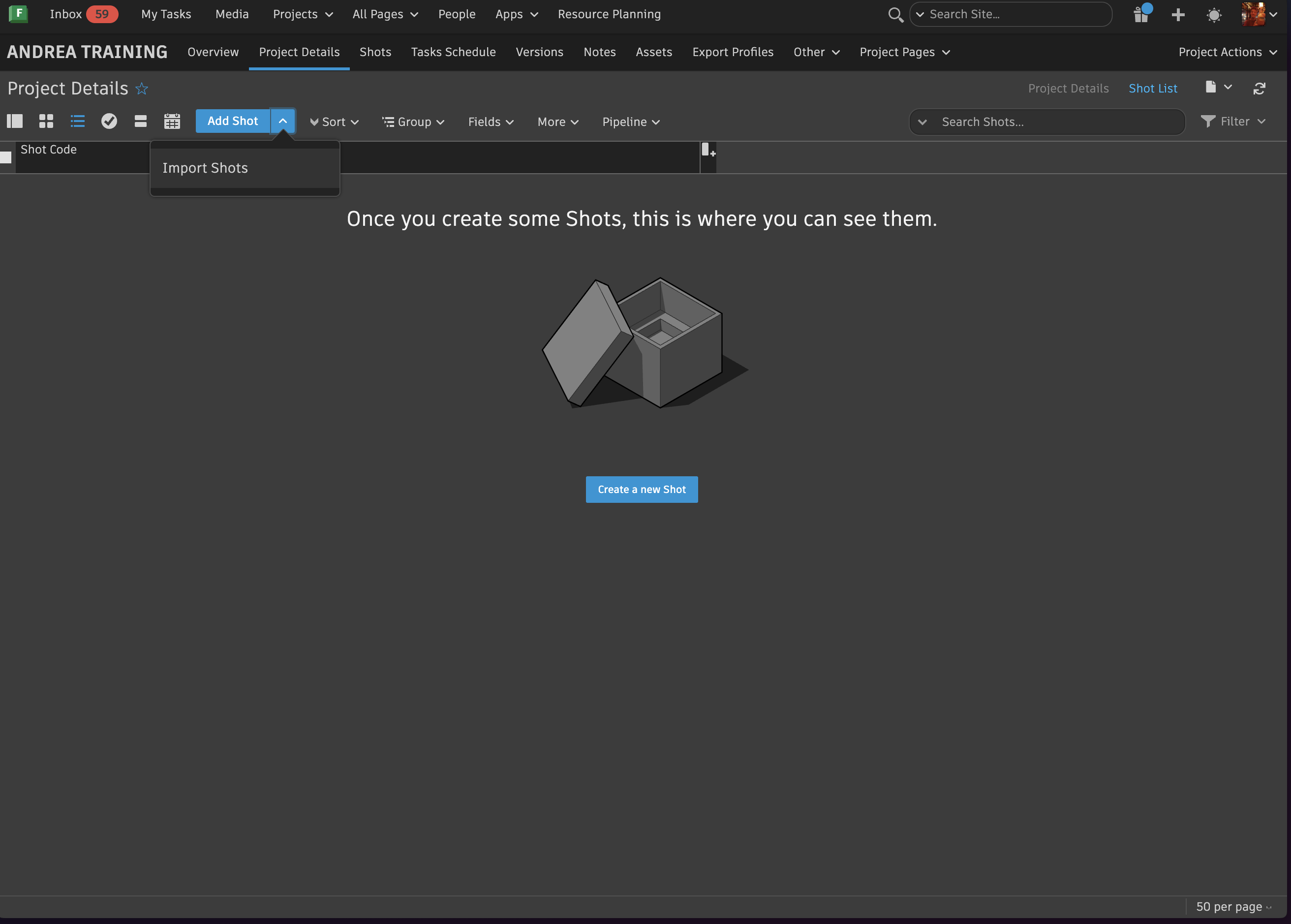The width and height of the screenshot is (1291, 924).
Task: Toggle light/dark theme sun icon
Action: tap(1214, 15)
